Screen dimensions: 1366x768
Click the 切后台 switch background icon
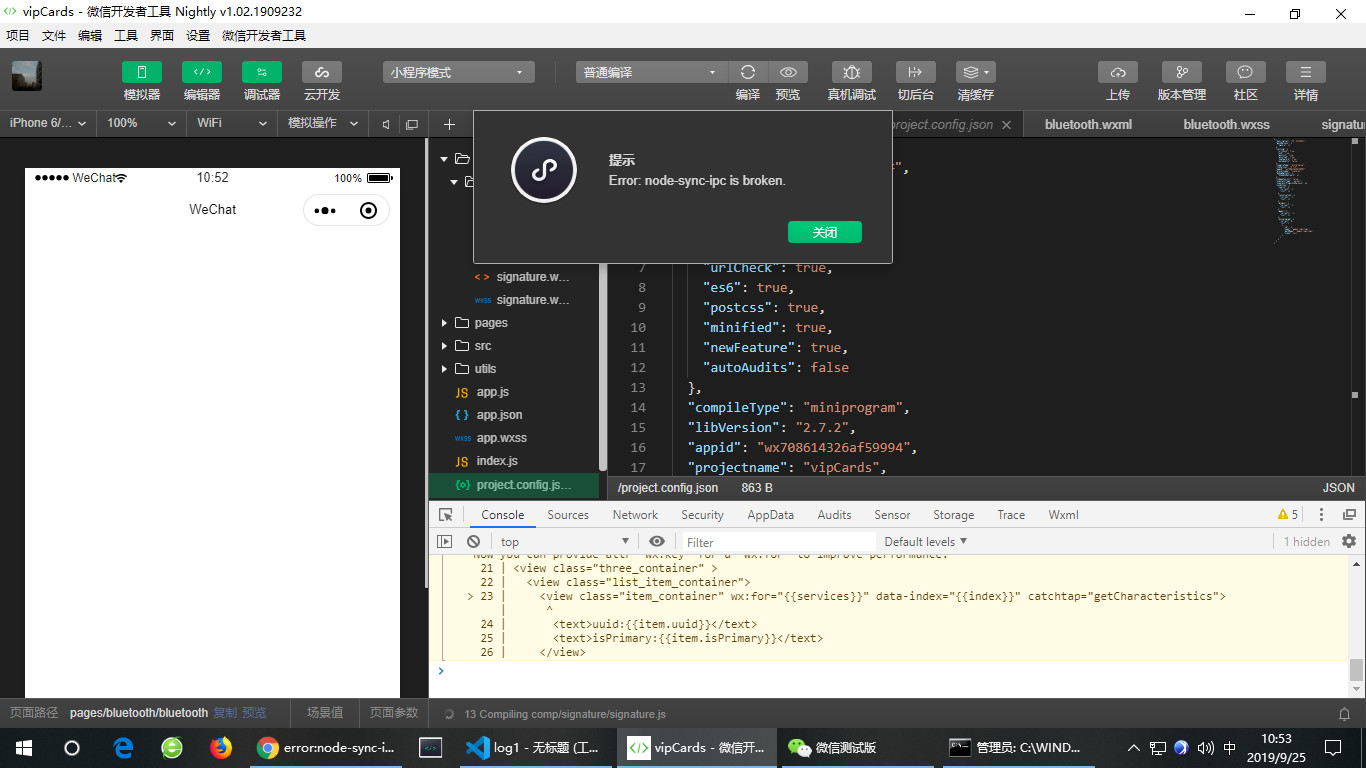pos(915,72)
